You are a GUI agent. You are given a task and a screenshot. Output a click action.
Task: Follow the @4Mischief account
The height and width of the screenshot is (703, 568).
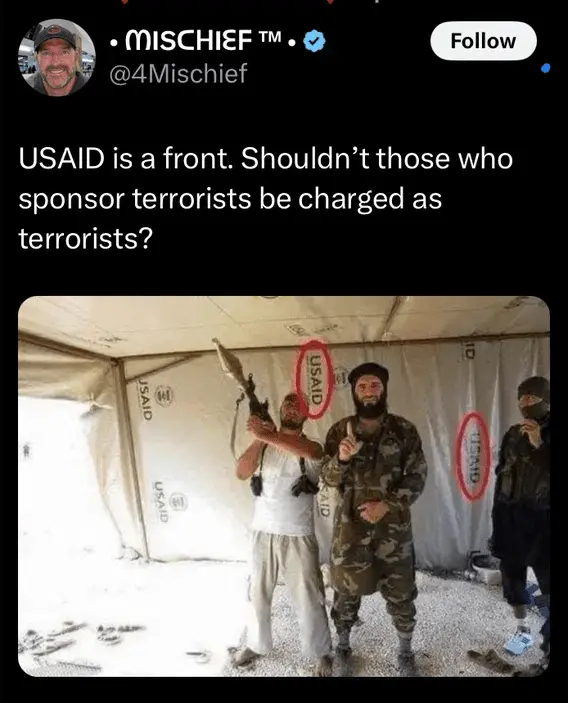(x=483, y=41)
